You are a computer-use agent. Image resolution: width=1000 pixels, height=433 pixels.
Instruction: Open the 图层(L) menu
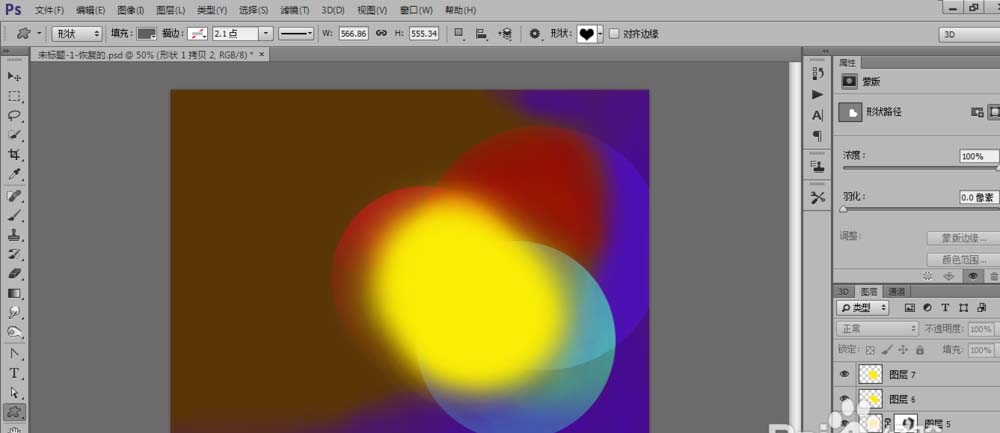pos(170,9)
